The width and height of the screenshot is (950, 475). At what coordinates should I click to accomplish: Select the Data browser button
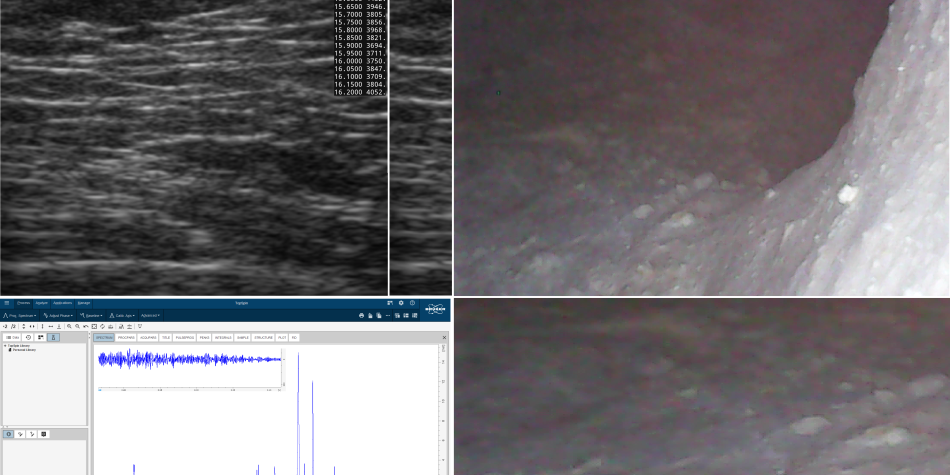coord(14,337)
